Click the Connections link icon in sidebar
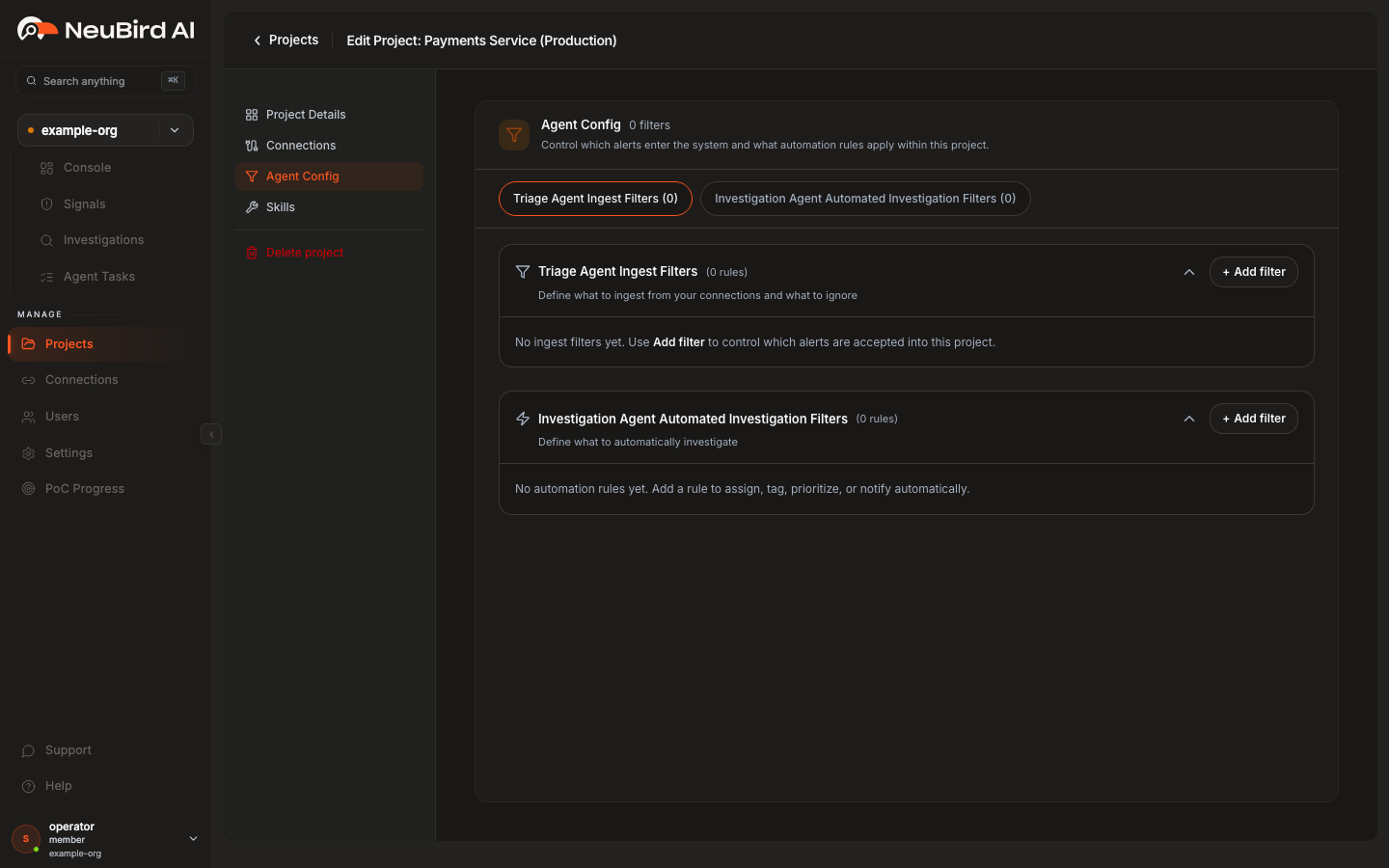The width and height of the screenshot is (1389, 868). coord(29,380)
